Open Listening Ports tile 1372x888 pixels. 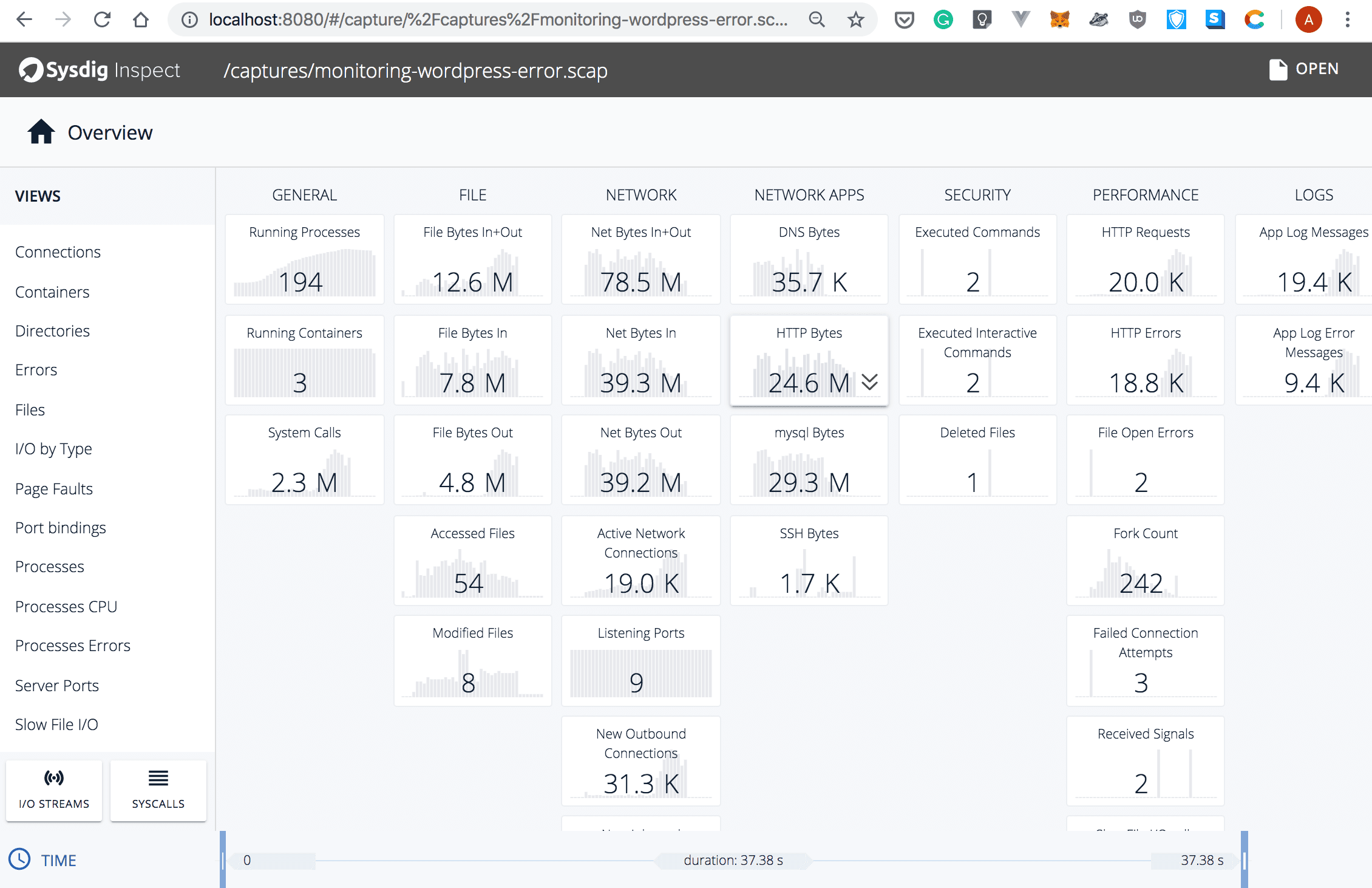pos(641,660)
